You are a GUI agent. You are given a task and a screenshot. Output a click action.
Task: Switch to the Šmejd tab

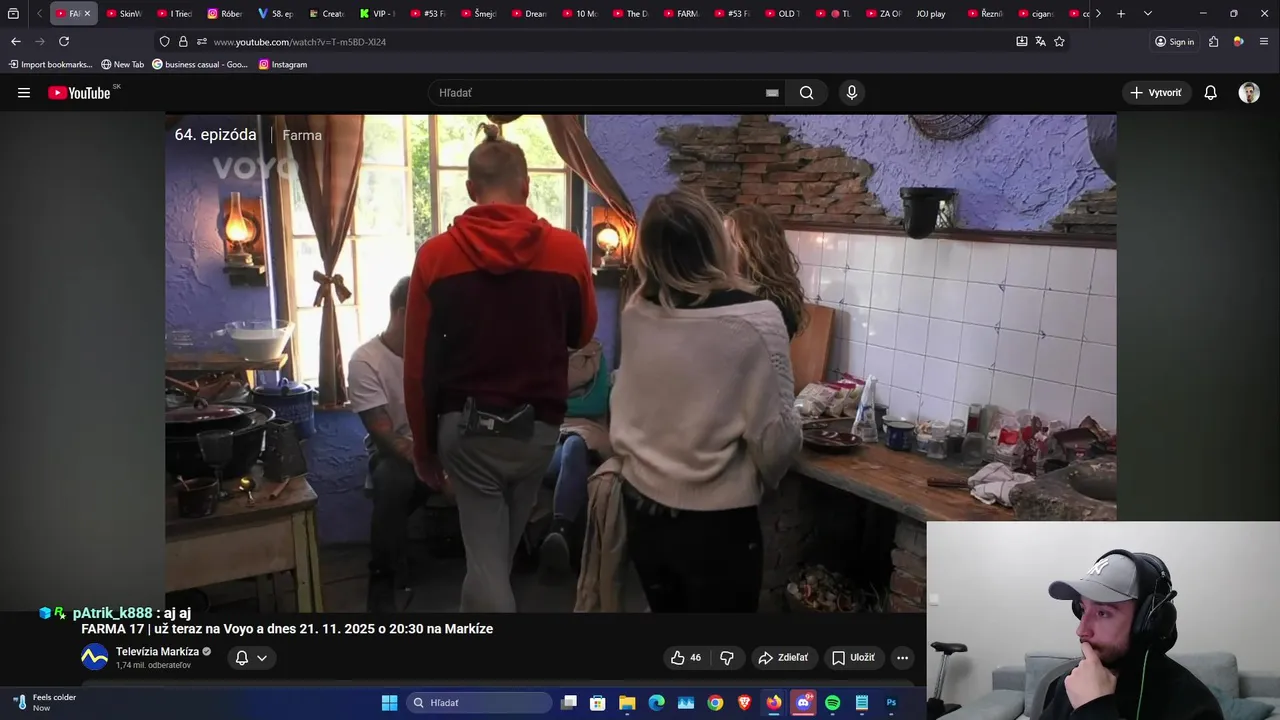[x=478, y=14]
